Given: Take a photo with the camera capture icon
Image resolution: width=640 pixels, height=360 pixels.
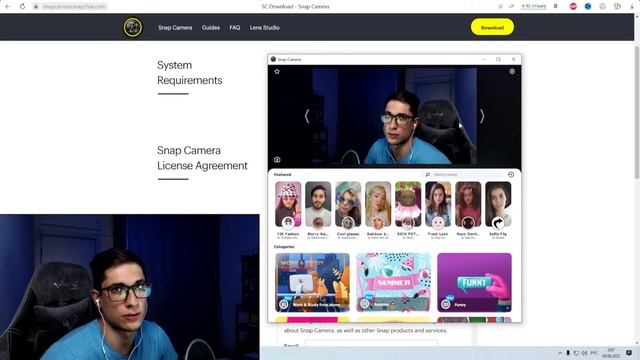Looking at the screenshot, I should coord(277,160).
